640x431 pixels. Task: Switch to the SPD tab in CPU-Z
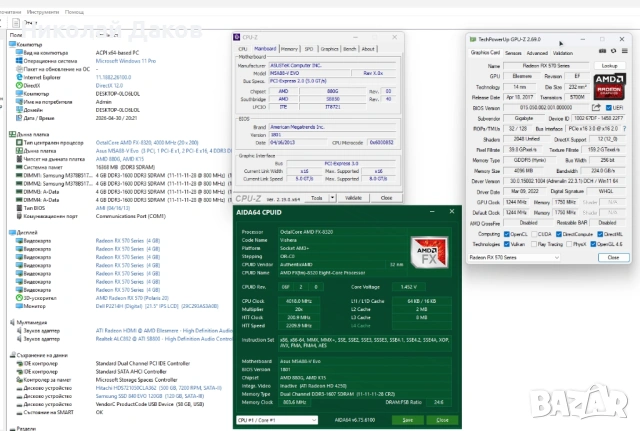click(309, 49)
